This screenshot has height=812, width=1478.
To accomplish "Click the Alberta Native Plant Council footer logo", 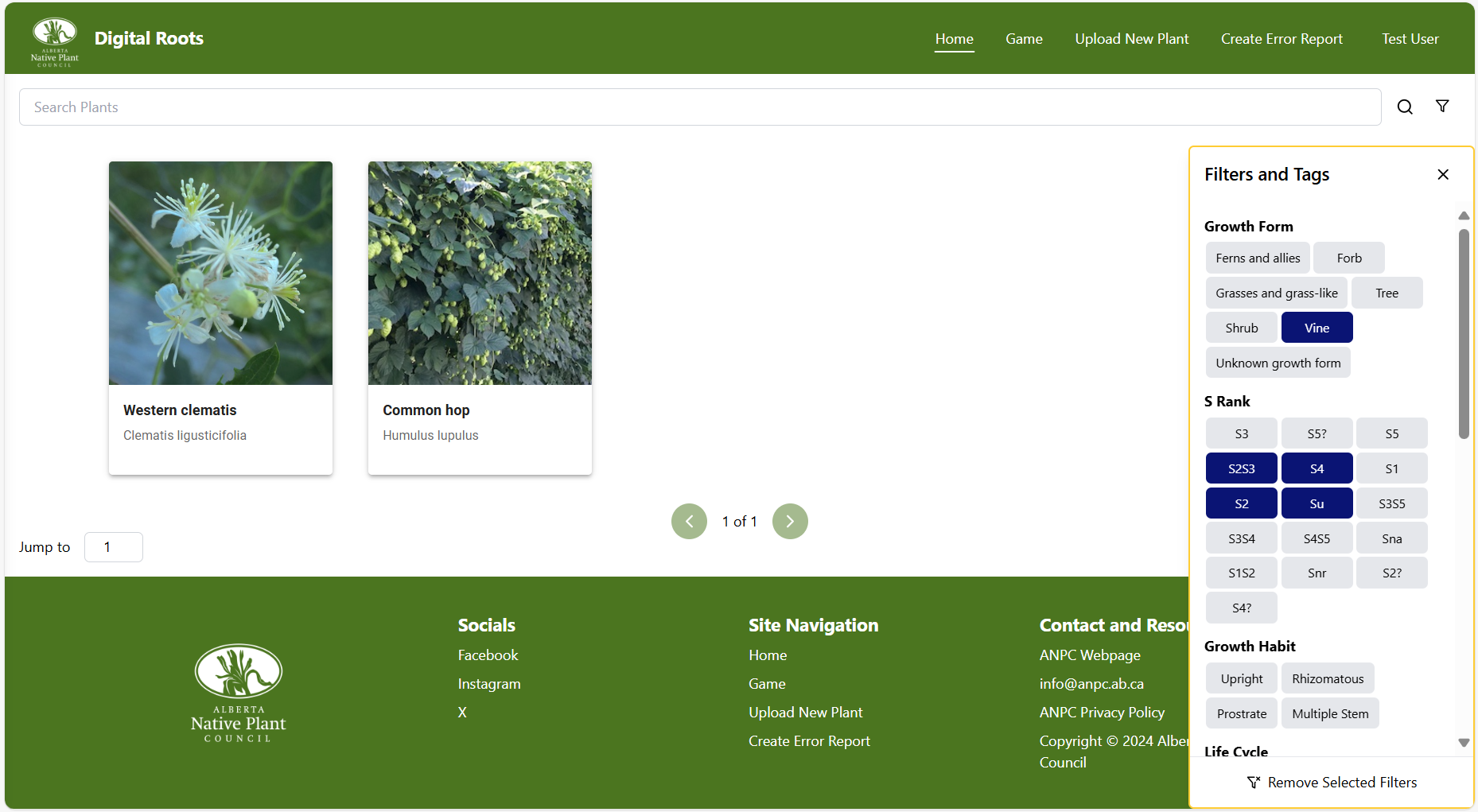I will coord(239,693).
